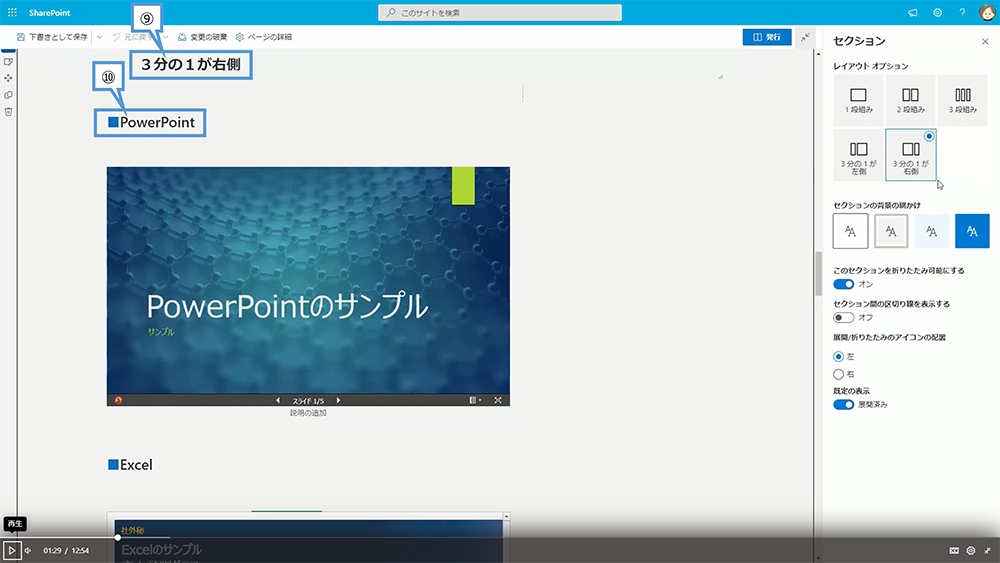Image resolution: width=1000 pixels, height=563 pixels.
Task: Open the megaphone feedback icon in header
Action: pyautogui.click(x=913, y=13)
